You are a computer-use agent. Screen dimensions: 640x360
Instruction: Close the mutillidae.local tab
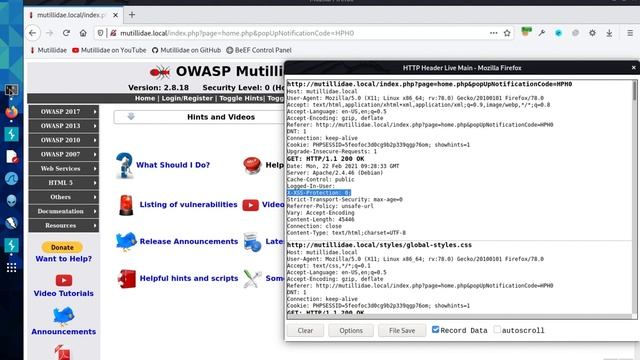coord(116,15)
